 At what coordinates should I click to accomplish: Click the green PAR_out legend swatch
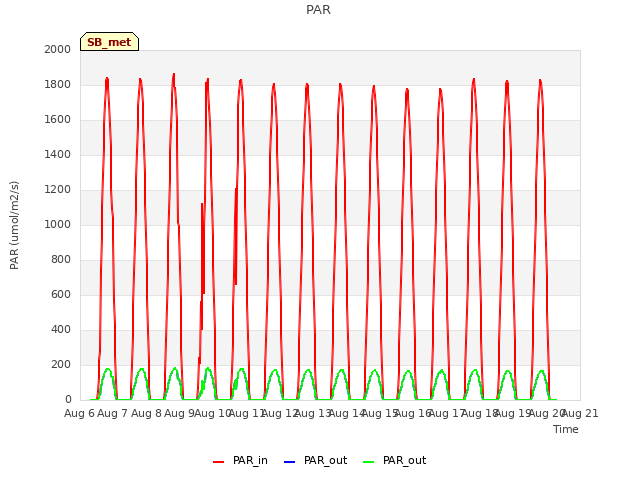368,462
